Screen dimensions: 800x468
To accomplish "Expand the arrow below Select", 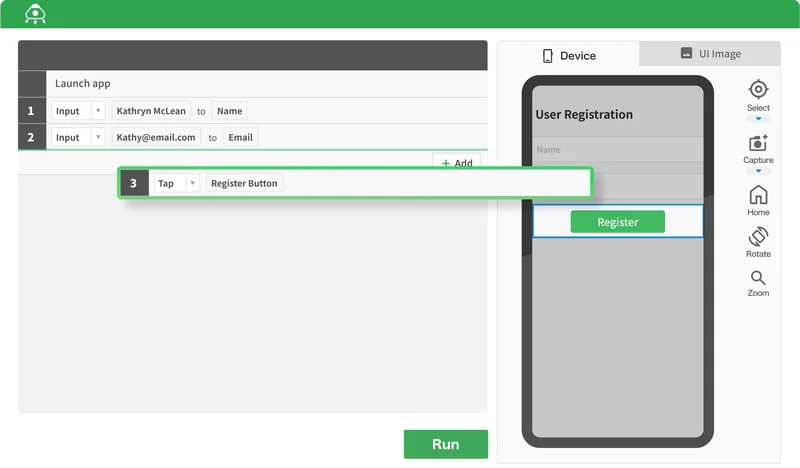I will 758,118.
